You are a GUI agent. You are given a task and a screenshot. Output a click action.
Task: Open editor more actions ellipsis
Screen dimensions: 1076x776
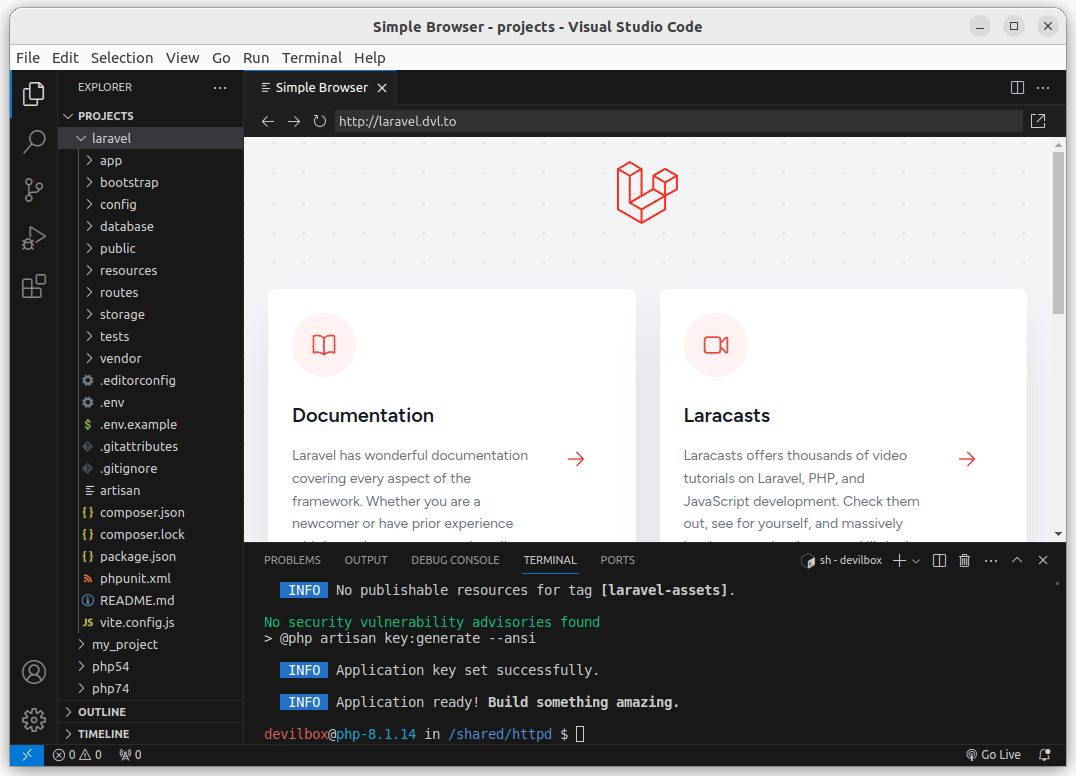(x=1043, y=88)
